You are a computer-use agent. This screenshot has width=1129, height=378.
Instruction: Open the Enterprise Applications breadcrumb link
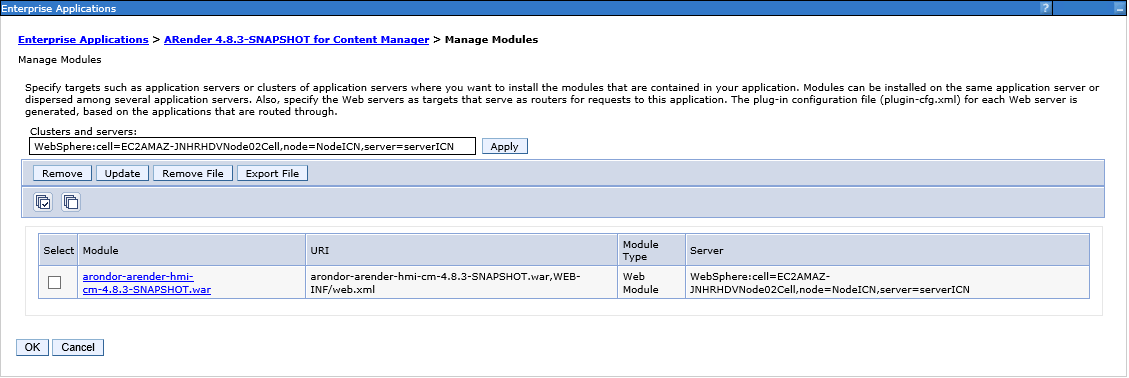[x=83, y=40]
